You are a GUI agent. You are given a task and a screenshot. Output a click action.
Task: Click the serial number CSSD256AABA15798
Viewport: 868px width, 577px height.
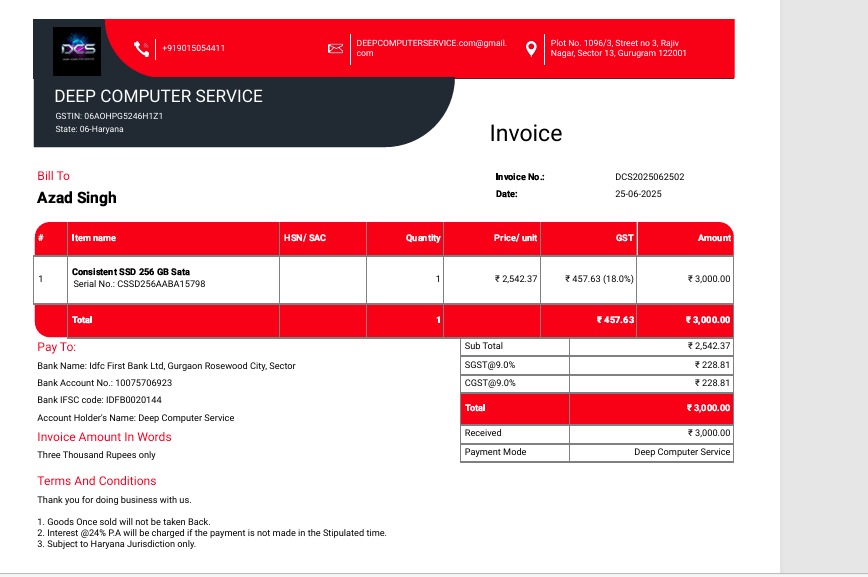(x=139, y=284)
